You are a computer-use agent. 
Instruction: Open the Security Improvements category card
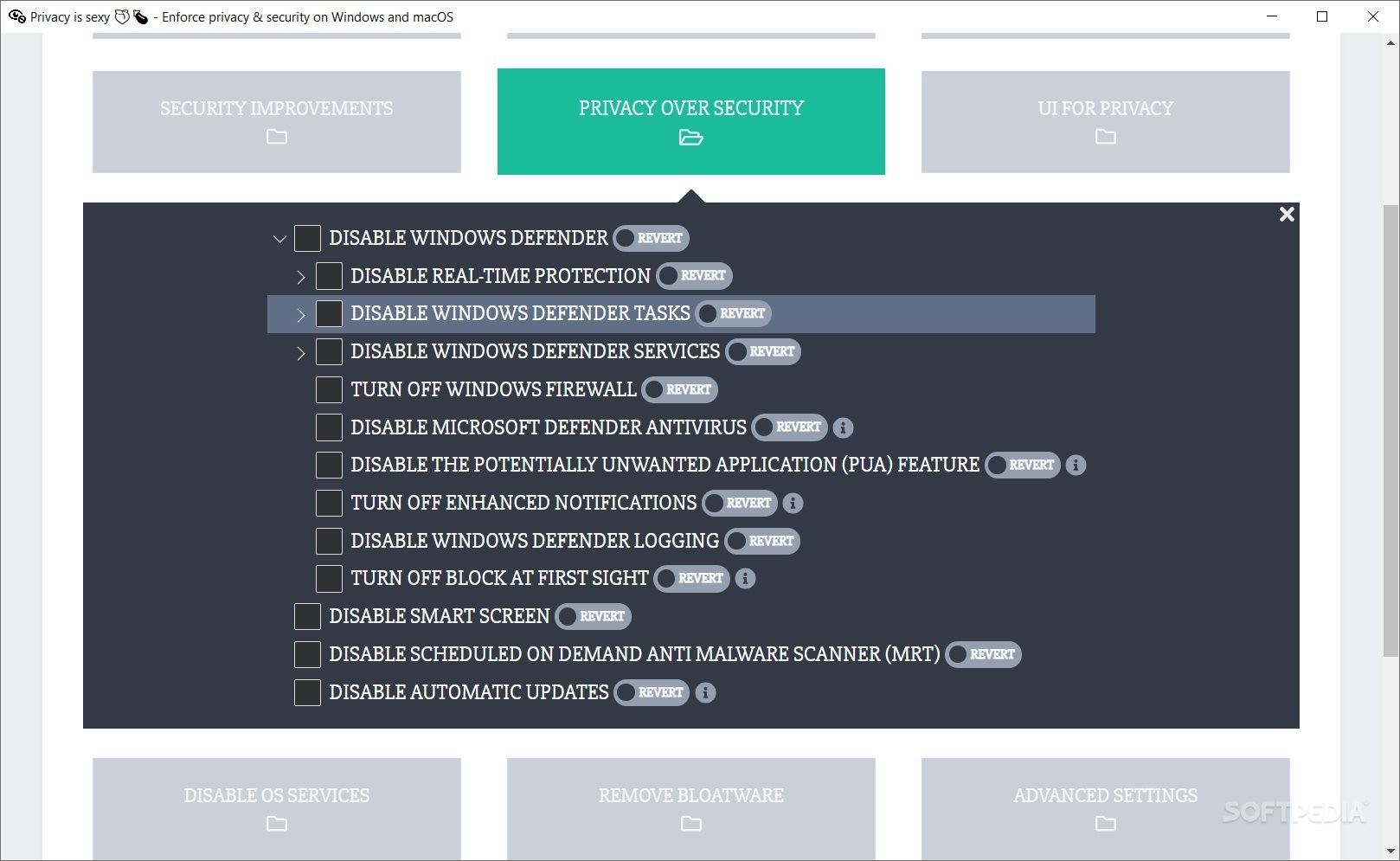tap(277, 122)
